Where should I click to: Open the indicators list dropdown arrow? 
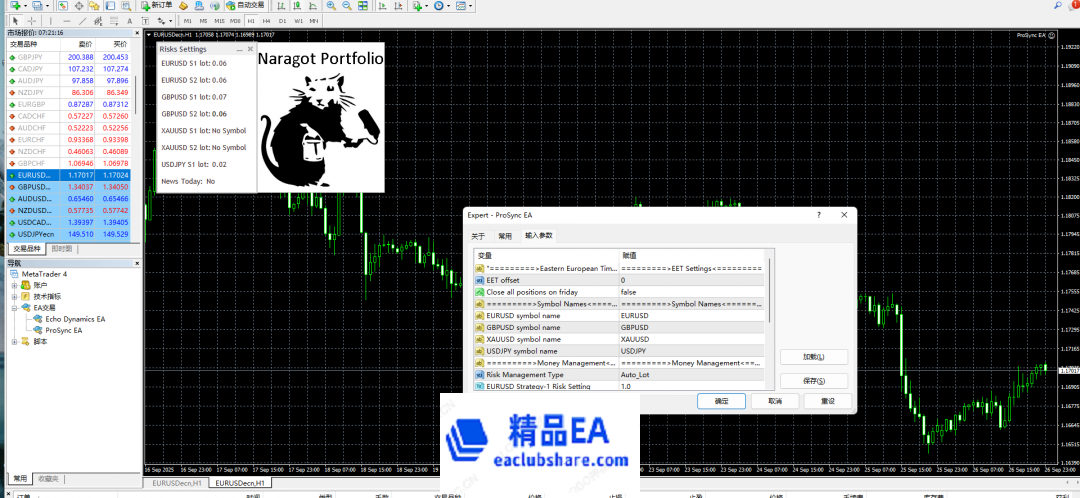426,6
